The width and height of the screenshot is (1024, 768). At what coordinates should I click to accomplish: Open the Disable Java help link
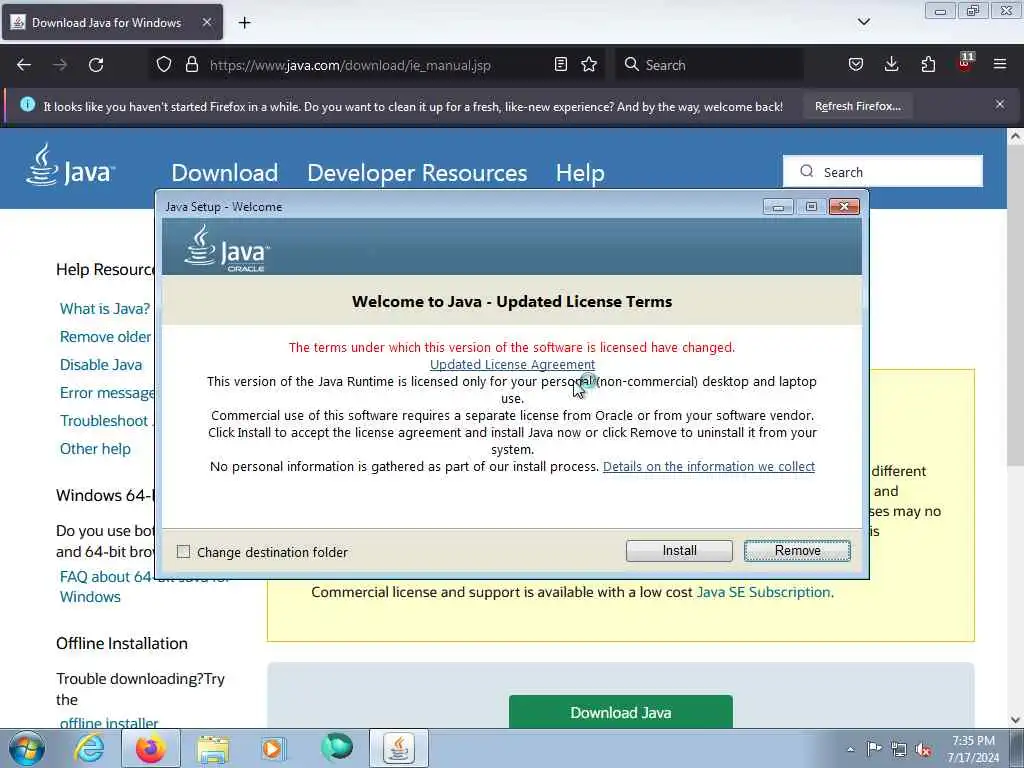pyautogui.click(x=101, y=364)
